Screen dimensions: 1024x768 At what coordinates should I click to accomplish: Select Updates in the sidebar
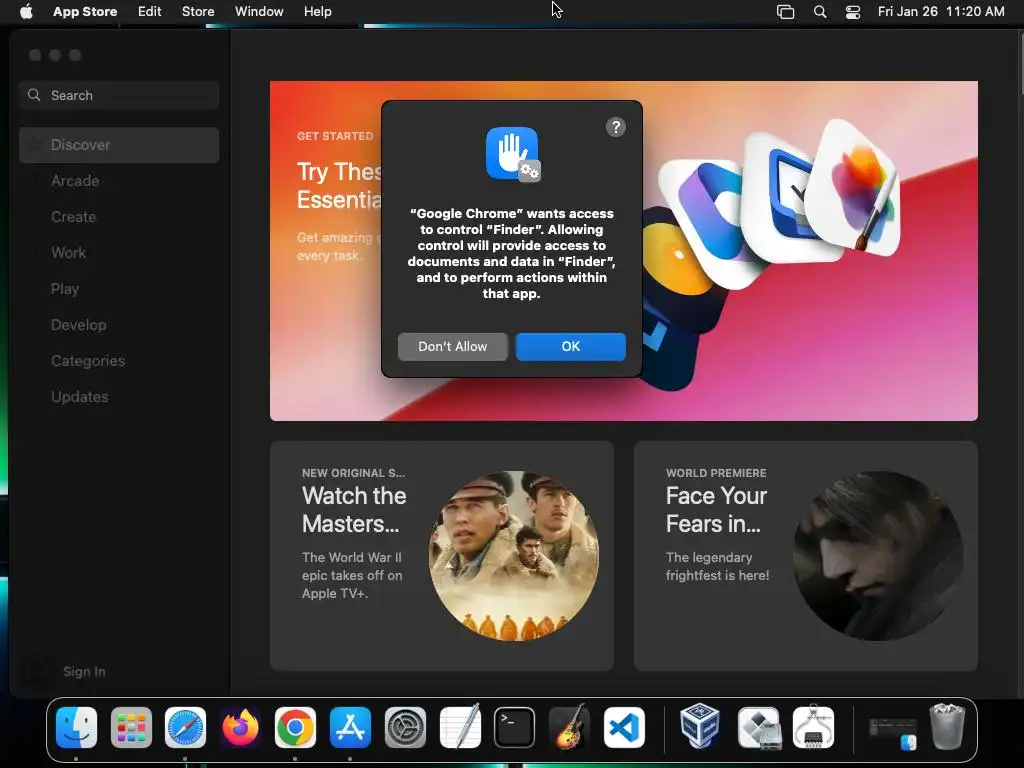pos(119,396)
